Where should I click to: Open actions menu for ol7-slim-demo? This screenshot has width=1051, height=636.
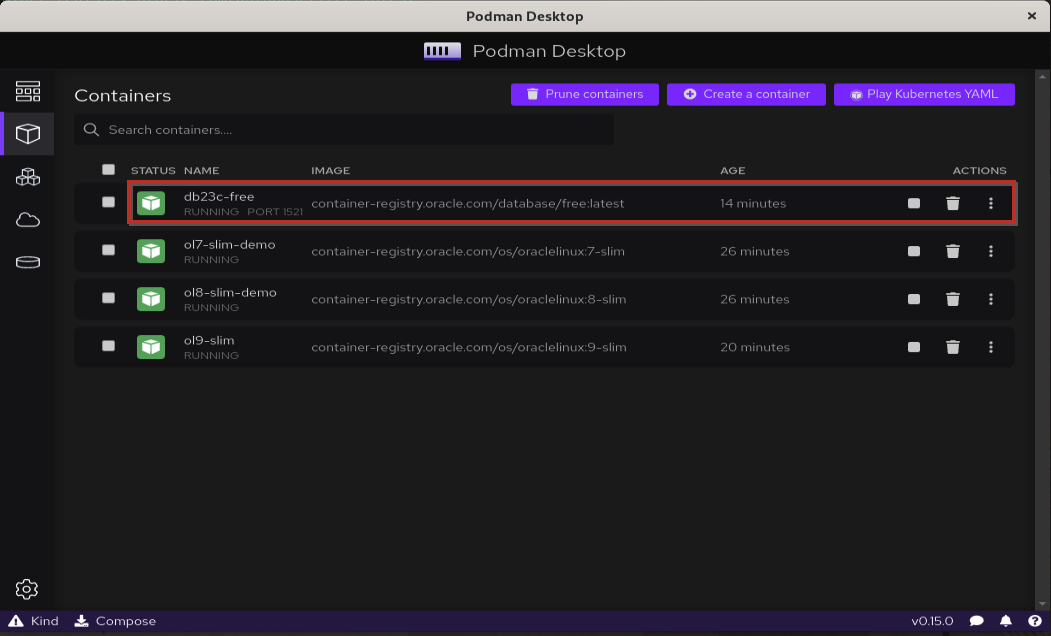coord(991,251)
